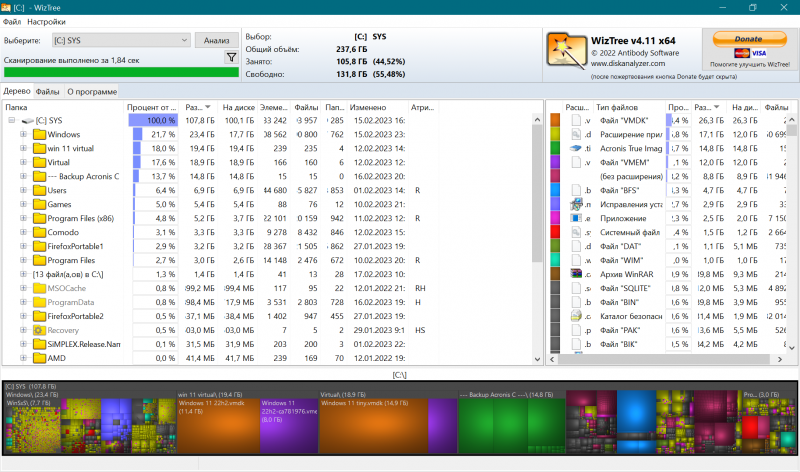Click the WinRAR archive file type icon
The image size is (800, 472).
[576, 274]
